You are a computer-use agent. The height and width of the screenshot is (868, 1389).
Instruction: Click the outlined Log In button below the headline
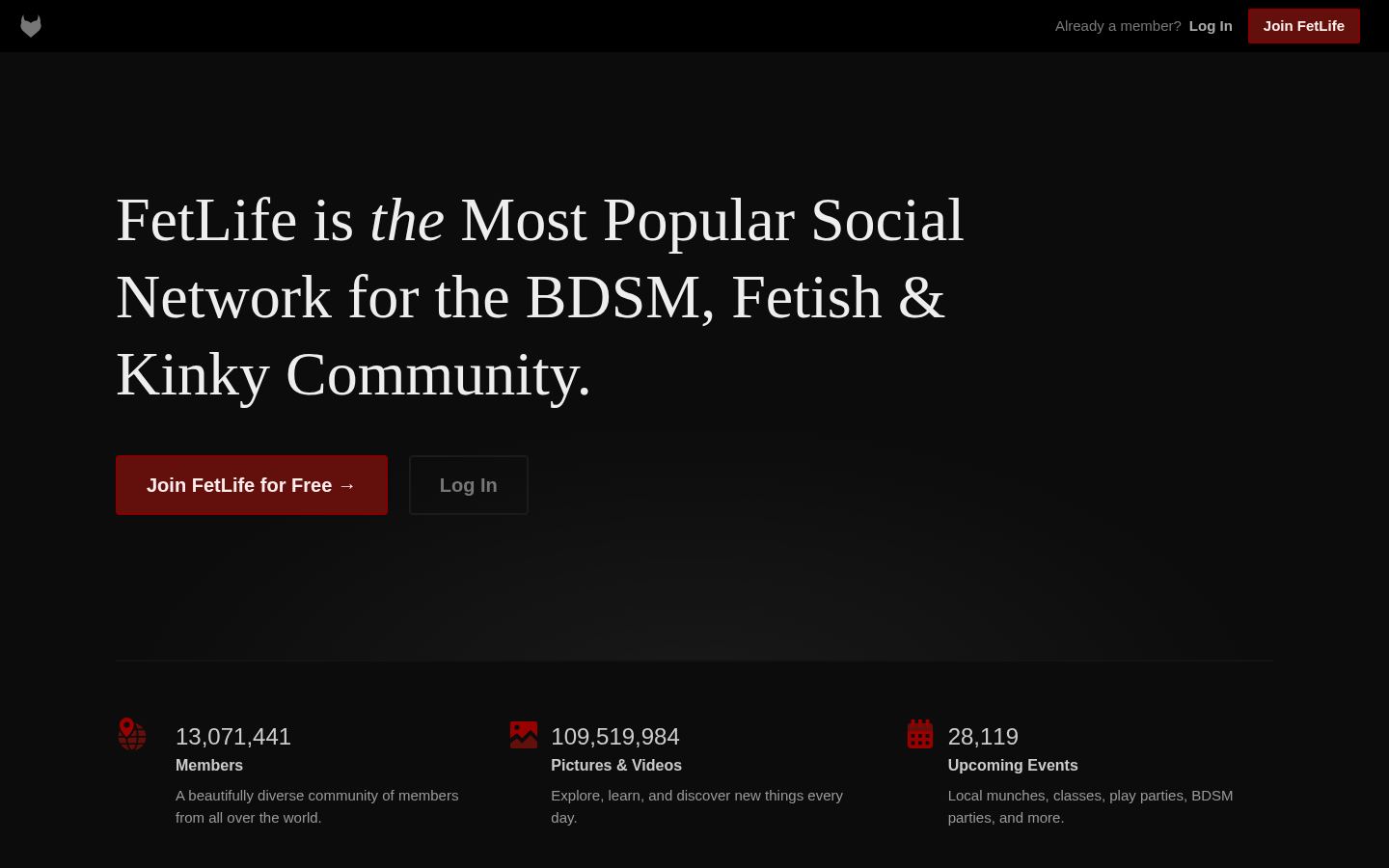point(469,485)
